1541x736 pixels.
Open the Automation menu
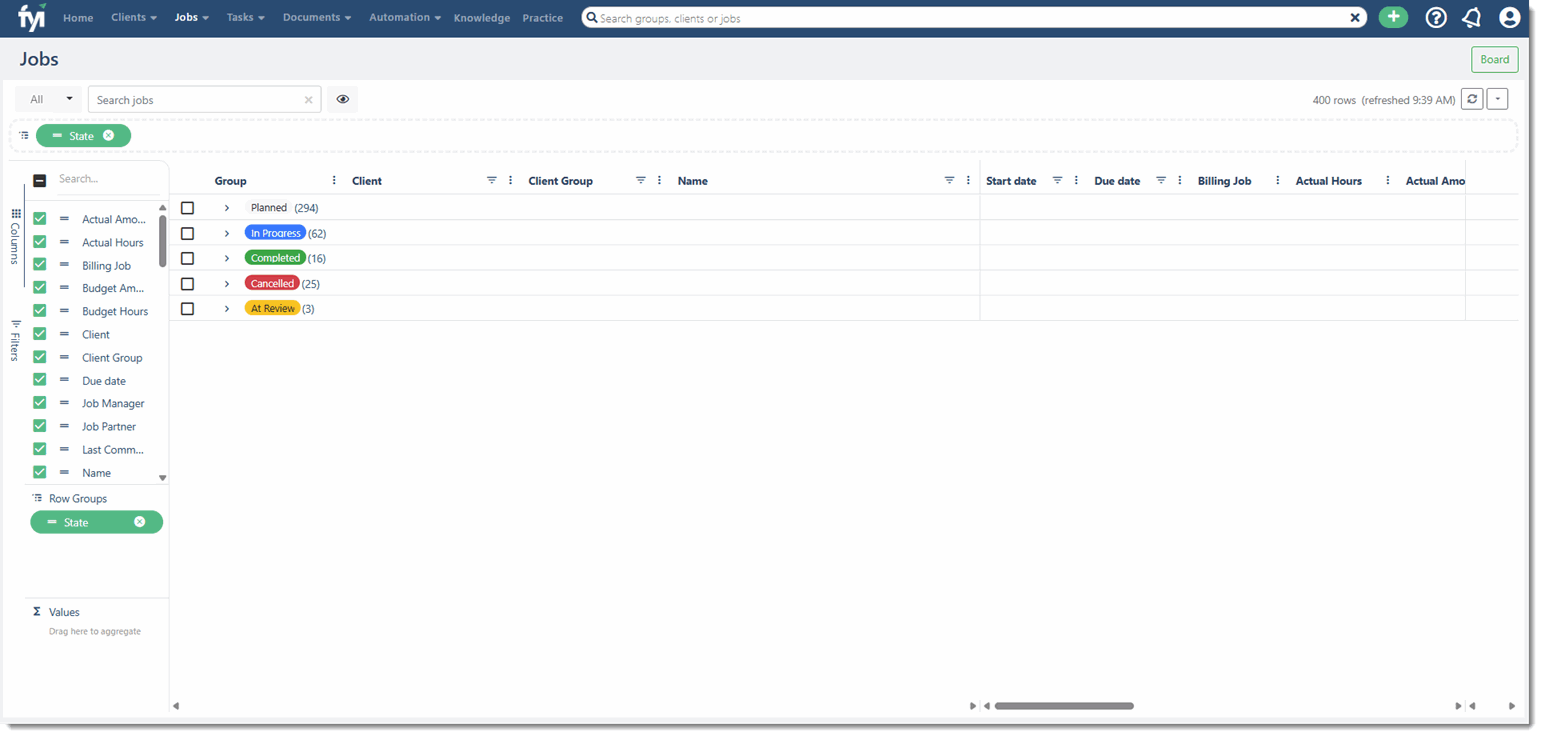(405, 18)
